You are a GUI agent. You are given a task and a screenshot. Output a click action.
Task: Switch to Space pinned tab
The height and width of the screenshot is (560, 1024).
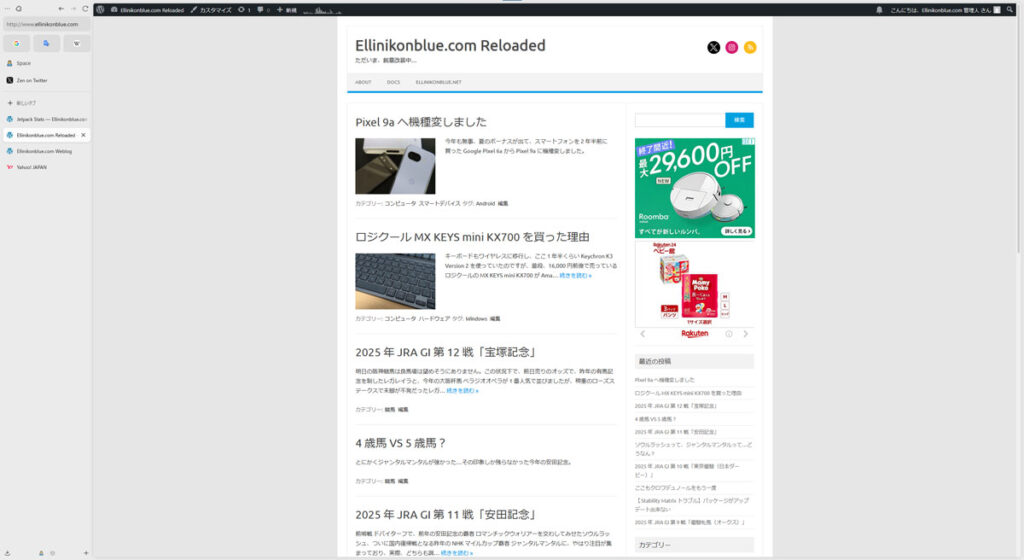coord(46,63)
